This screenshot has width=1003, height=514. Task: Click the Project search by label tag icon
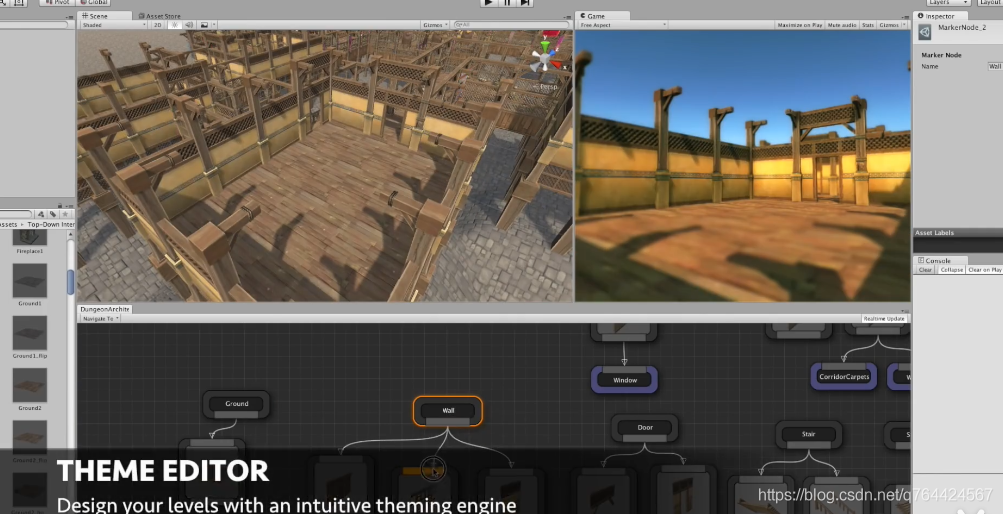(x=53, y=214)
